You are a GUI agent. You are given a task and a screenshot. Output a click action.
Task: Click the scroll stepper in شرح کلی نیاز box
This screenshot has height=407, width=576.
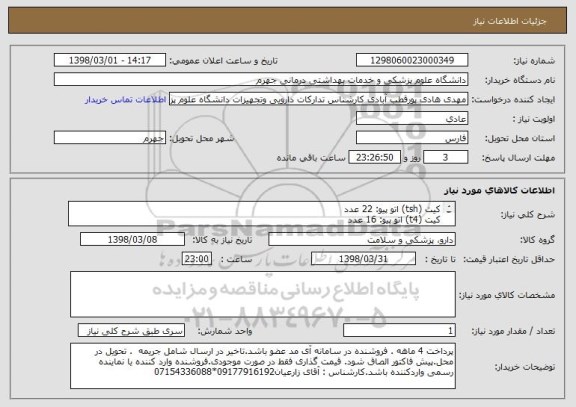pos(449,209)
